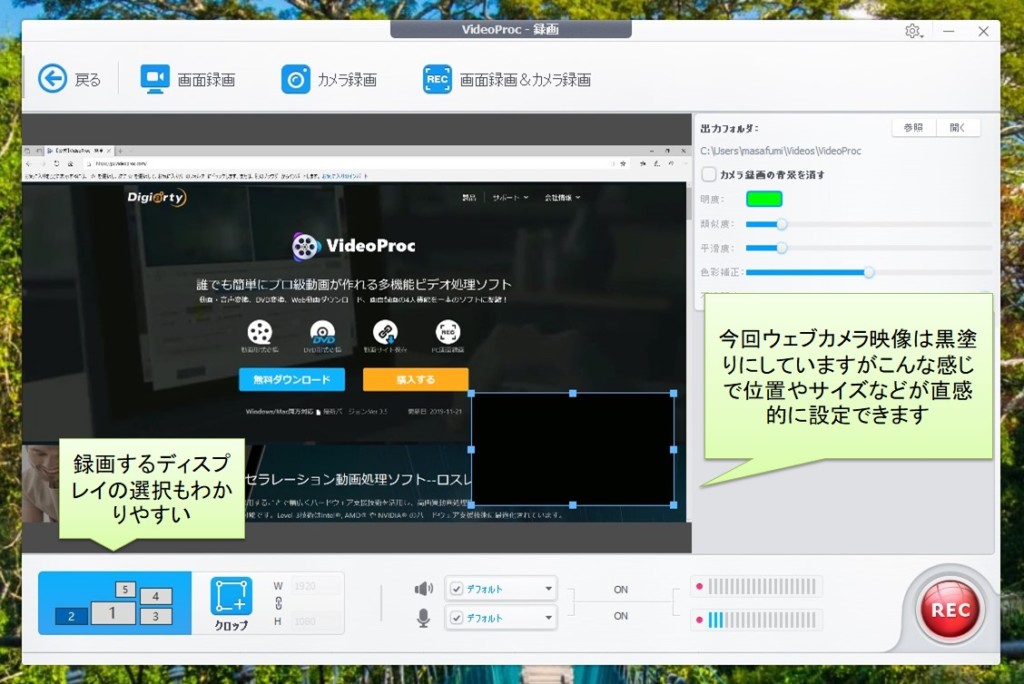Select display 4 in monitor selector
The image size is (1024, 684).
click(x=155, y=596)
